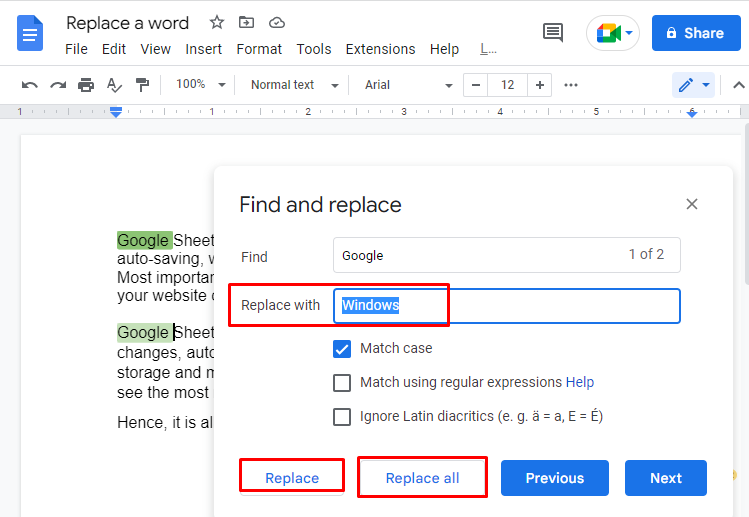This screenshot has width=749, height=517.
Task: Click the Find and replace dialog title
Action: click(x=320, y=205)
